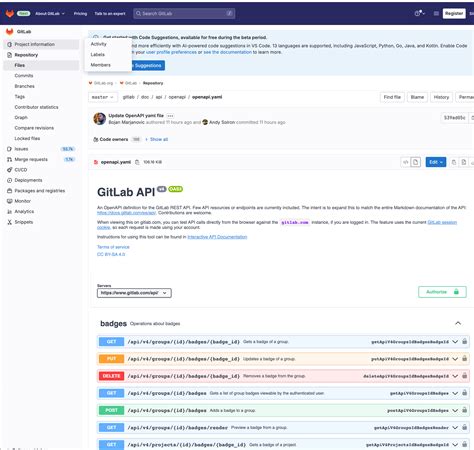Click the Project information sidebar icon

9,44
